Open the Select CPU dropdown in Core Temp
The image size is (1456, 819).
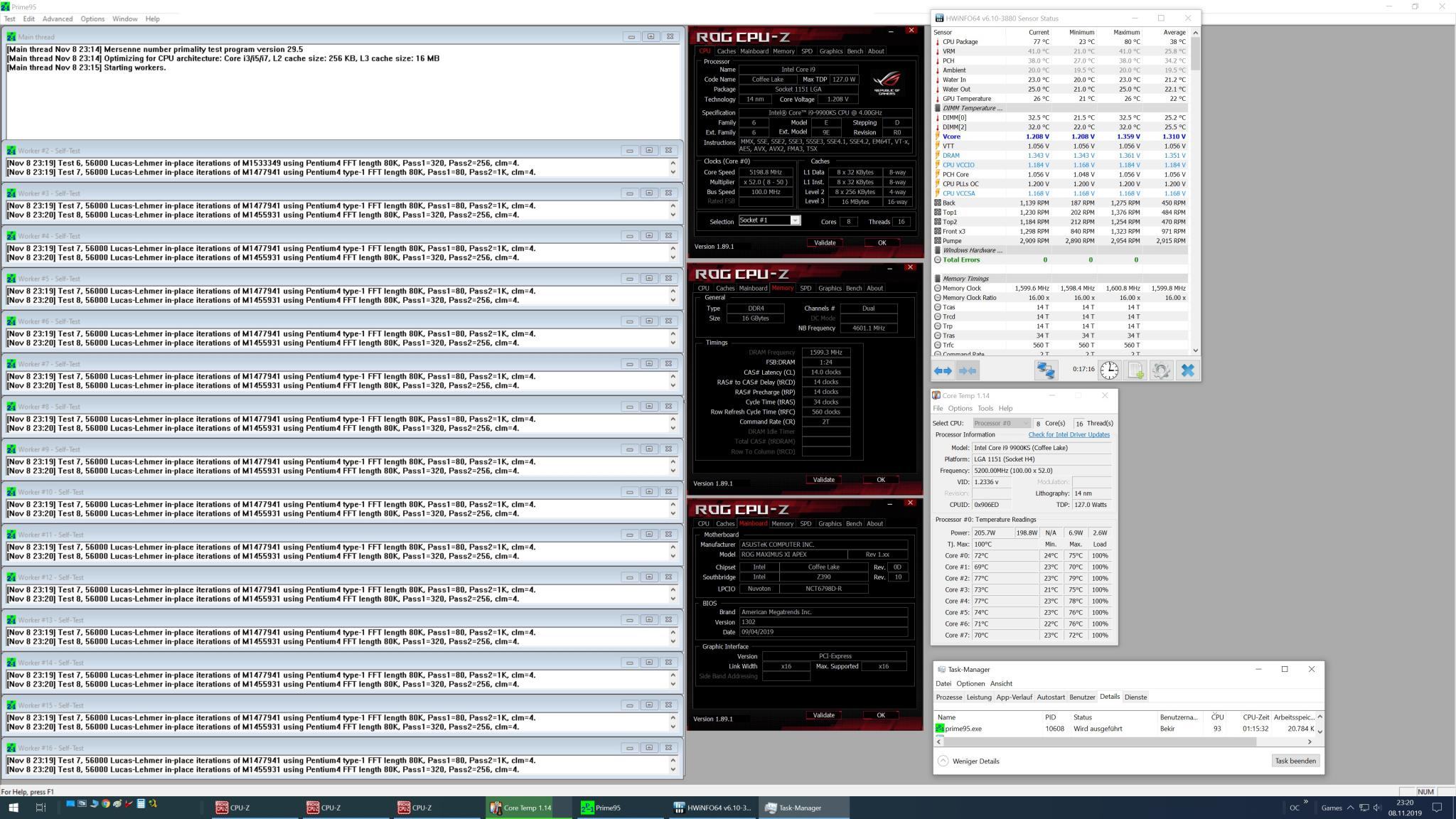pyautogui.click(x=1001, y=423)
